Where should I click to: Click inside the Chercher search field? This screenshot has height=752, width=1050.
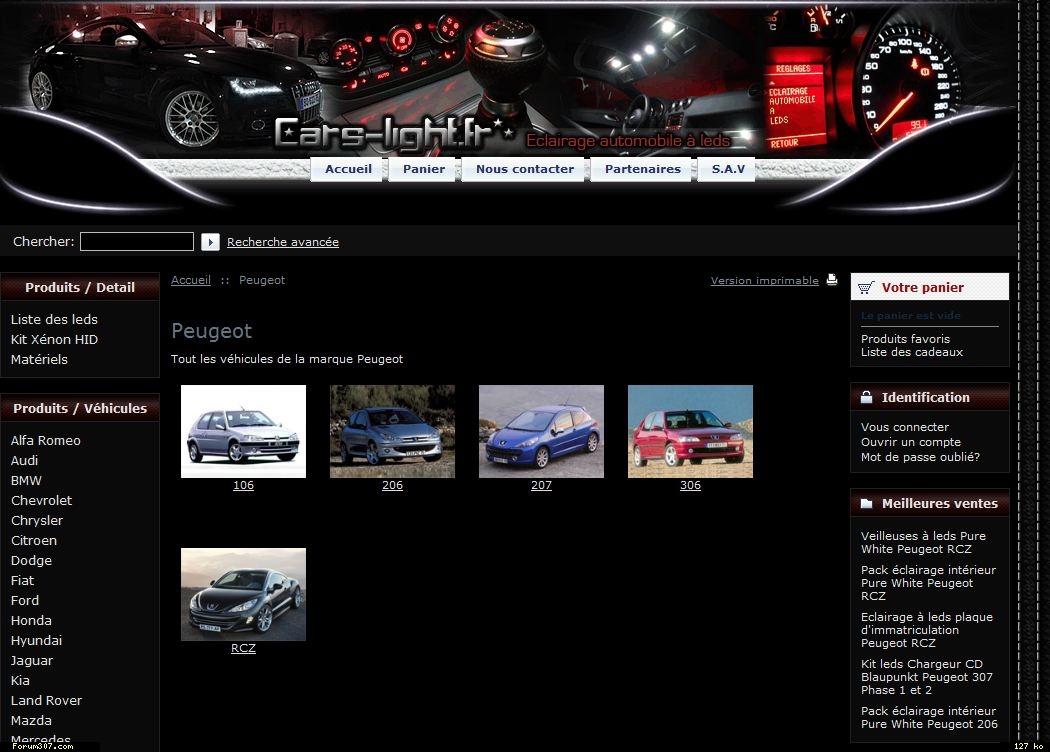137,242
